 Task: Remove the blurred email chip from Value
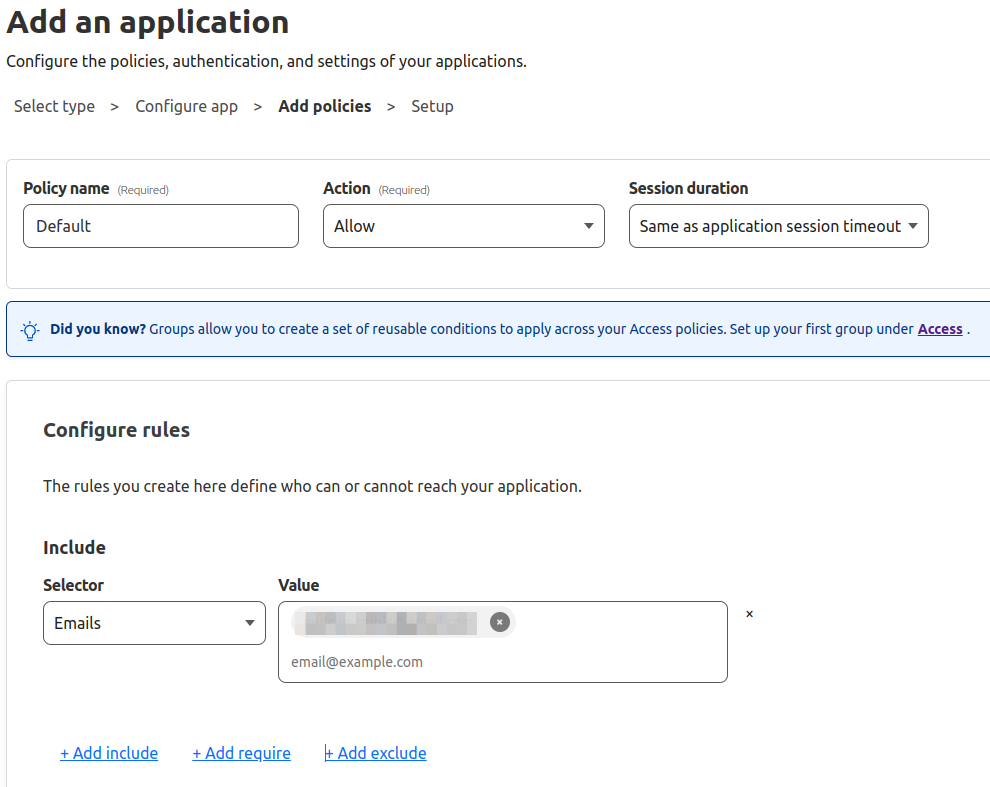(x=500, y=623)
